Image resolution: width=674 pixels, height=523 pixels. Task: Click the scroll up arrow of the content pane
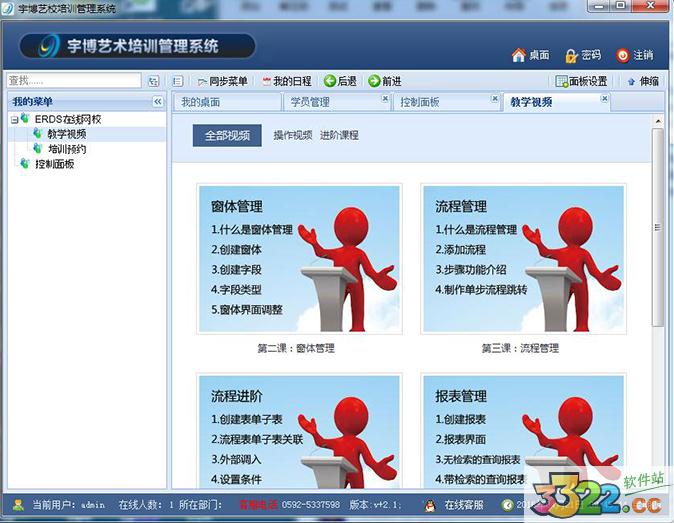pyautogui.click(x=658, y=122)
